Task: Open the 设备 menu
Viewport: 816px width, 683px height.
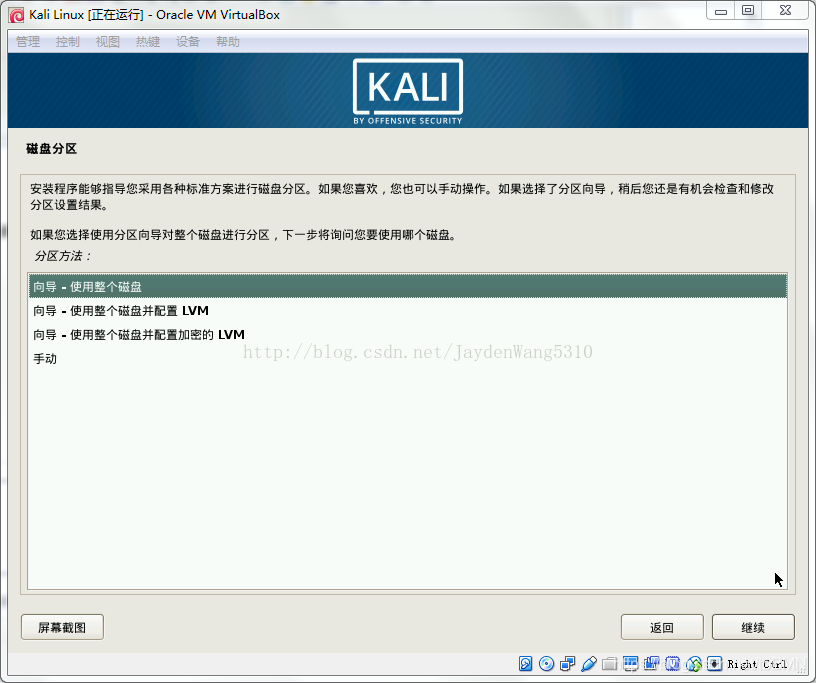Action: click(188, 42)
